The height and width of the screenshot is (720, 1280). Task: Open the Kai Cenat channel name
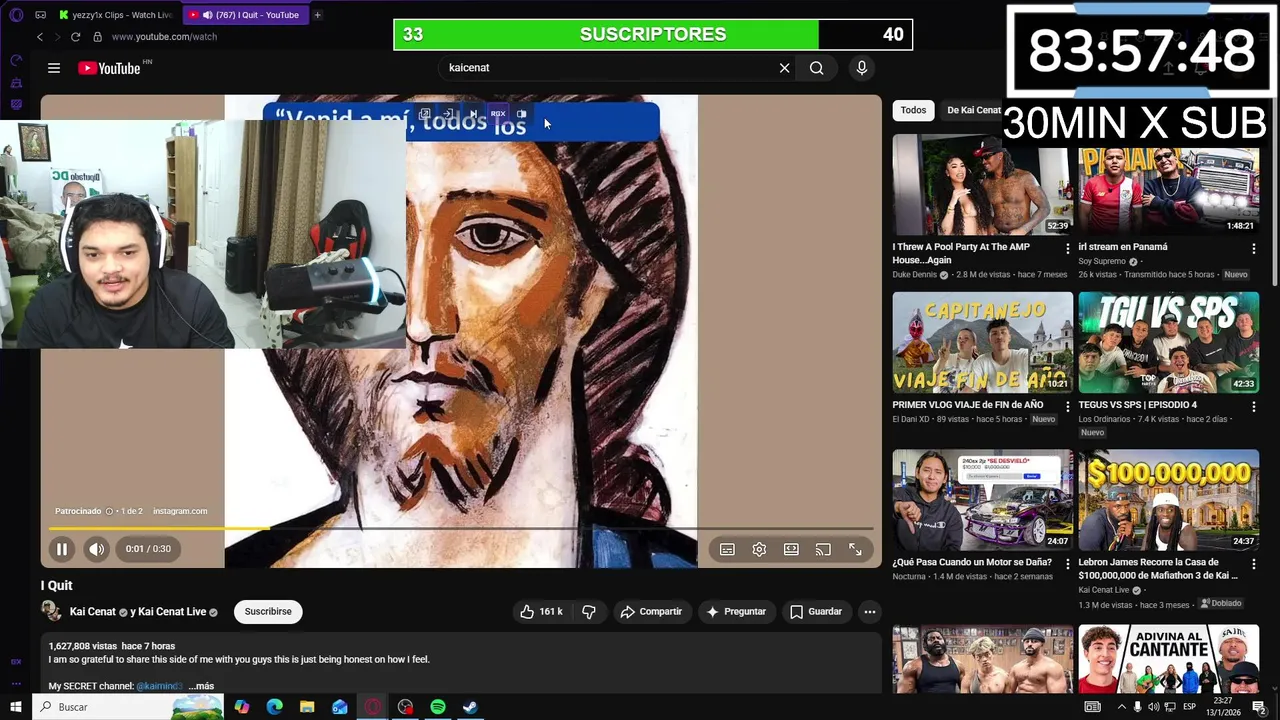93,612
